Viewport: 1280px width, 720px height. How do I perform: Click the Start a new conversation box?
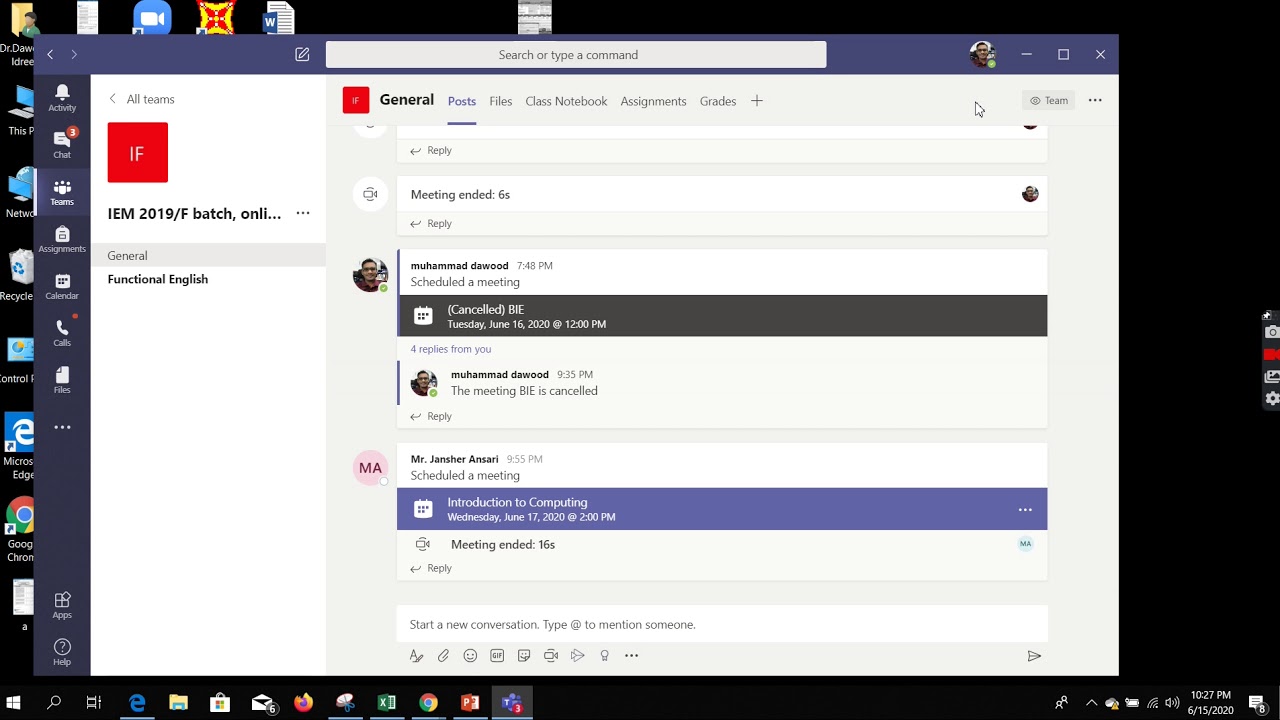[x=722, y=624]
